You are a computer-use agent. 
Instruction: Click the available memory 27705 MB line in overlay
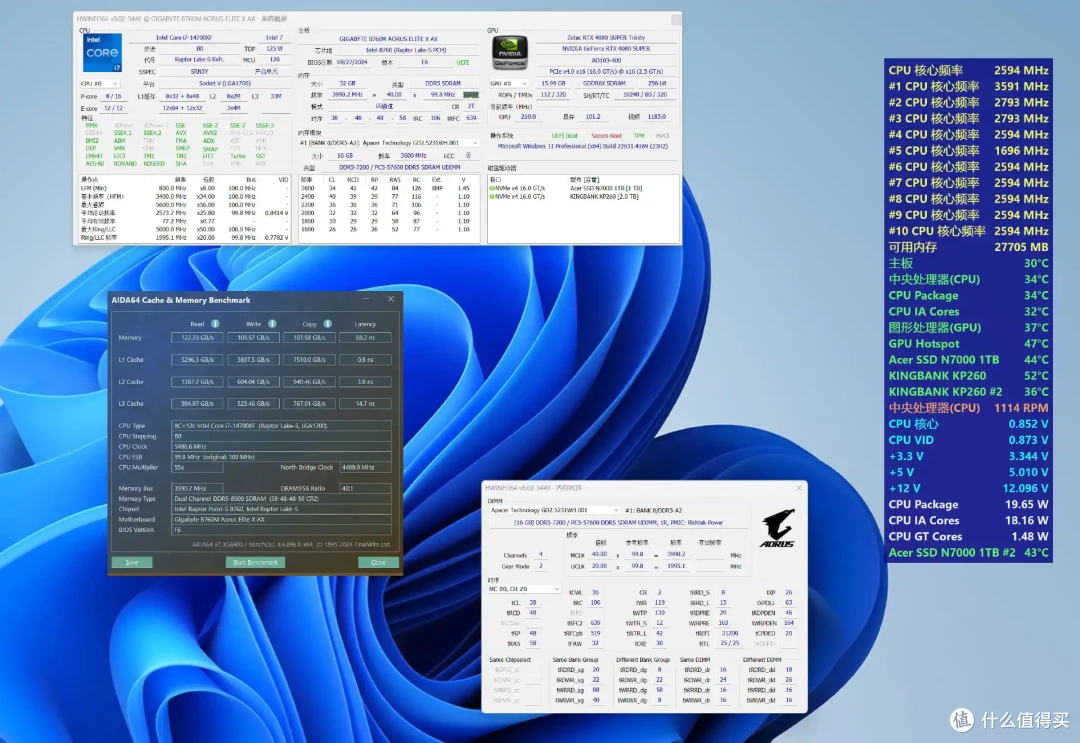tap(968, 247)
